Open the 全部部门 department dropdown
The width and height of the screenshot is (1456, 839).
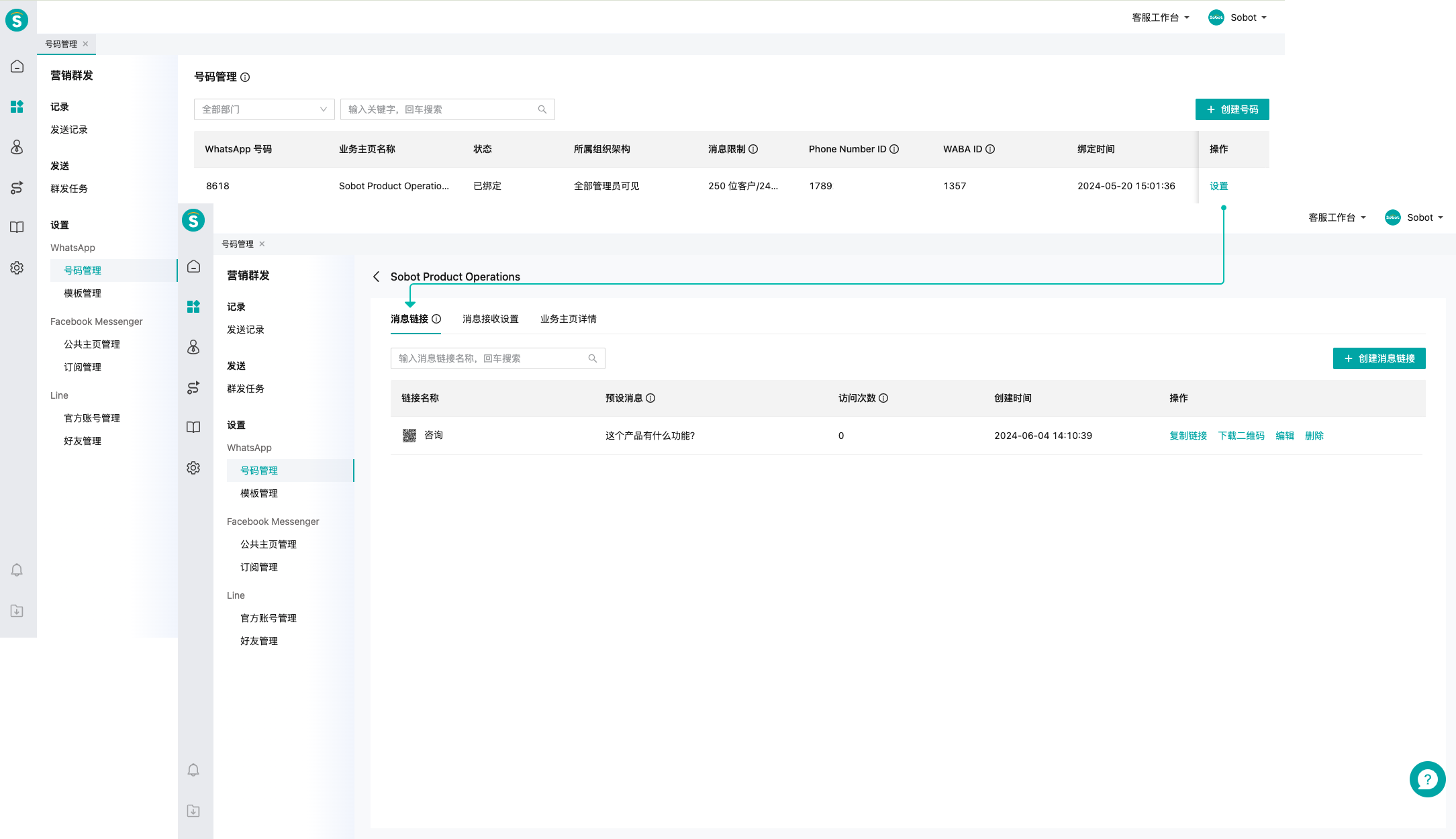pos(264,109)
